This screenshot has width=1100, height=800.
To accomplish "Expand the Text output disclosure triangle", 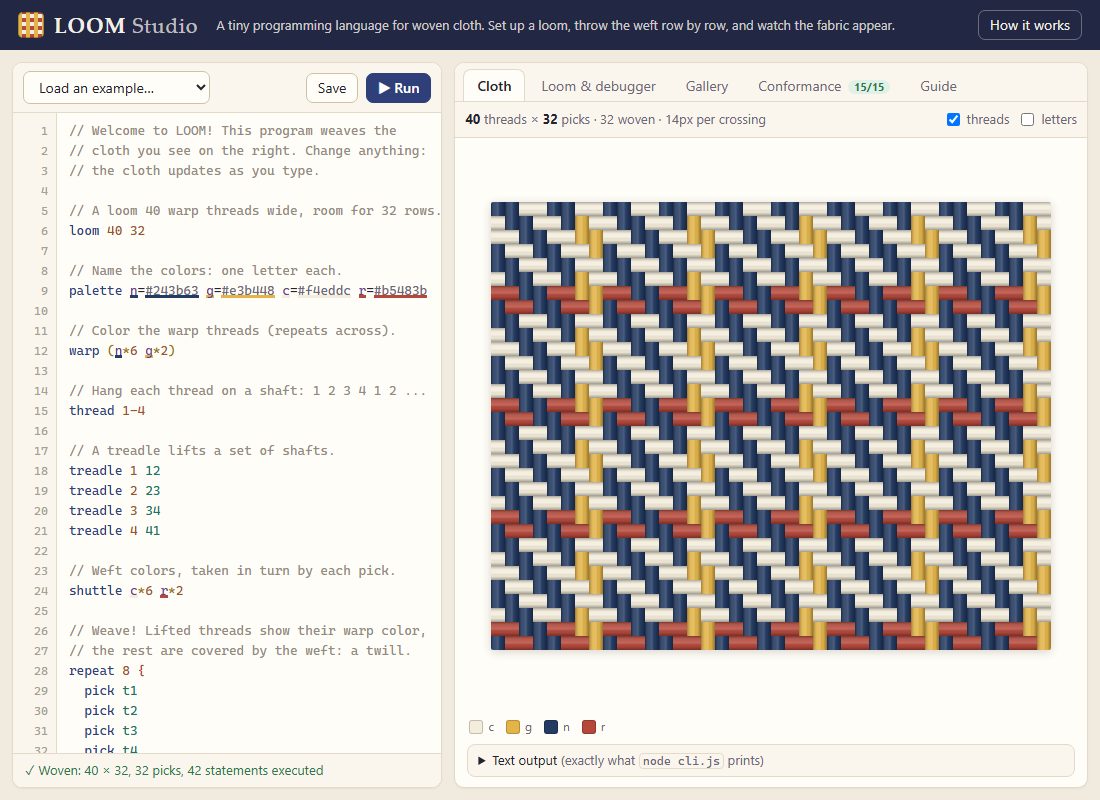I will click(481, 761).
